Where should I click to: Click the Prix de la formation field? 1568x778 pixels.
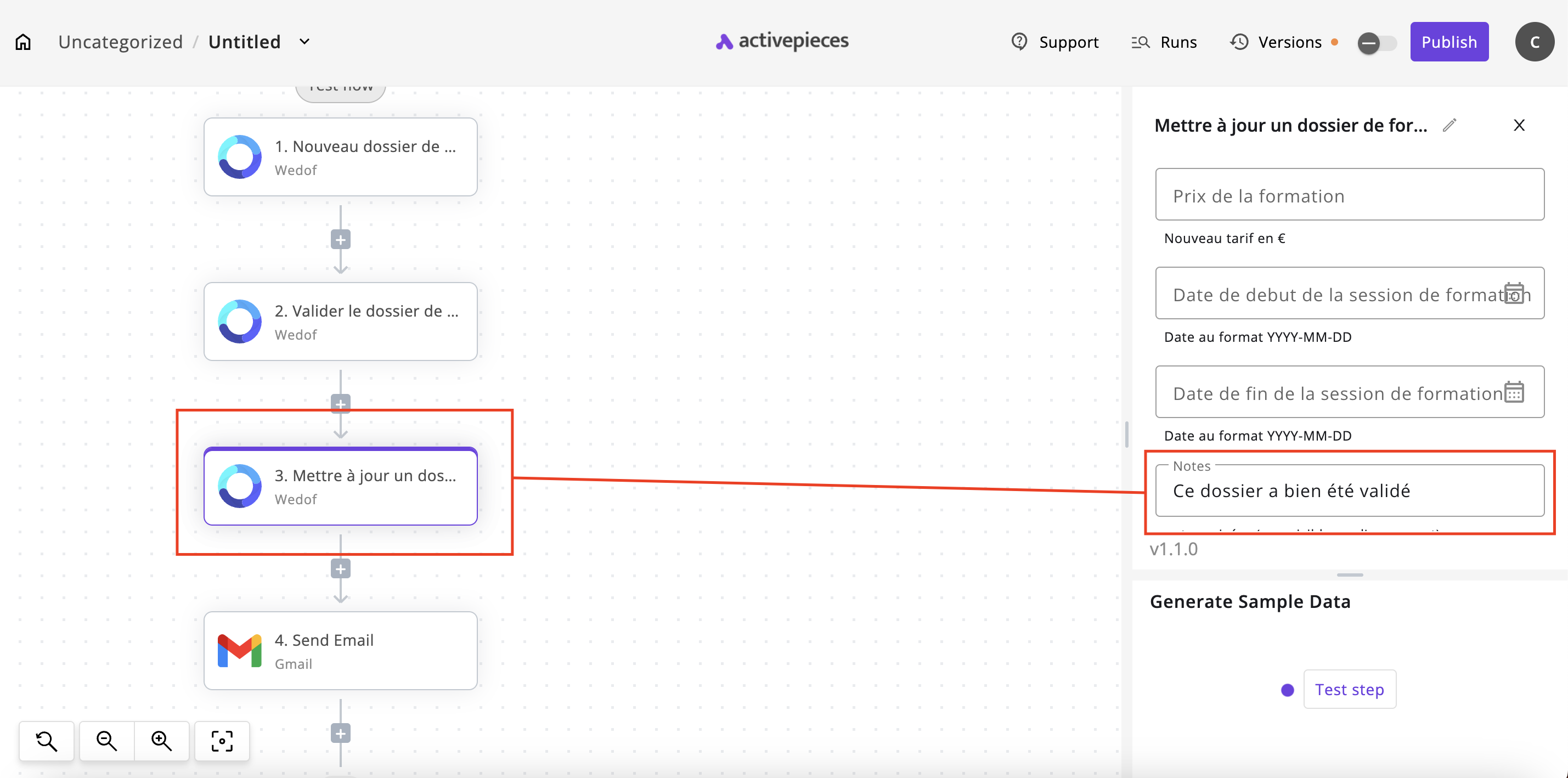[x=1349, y=195]
